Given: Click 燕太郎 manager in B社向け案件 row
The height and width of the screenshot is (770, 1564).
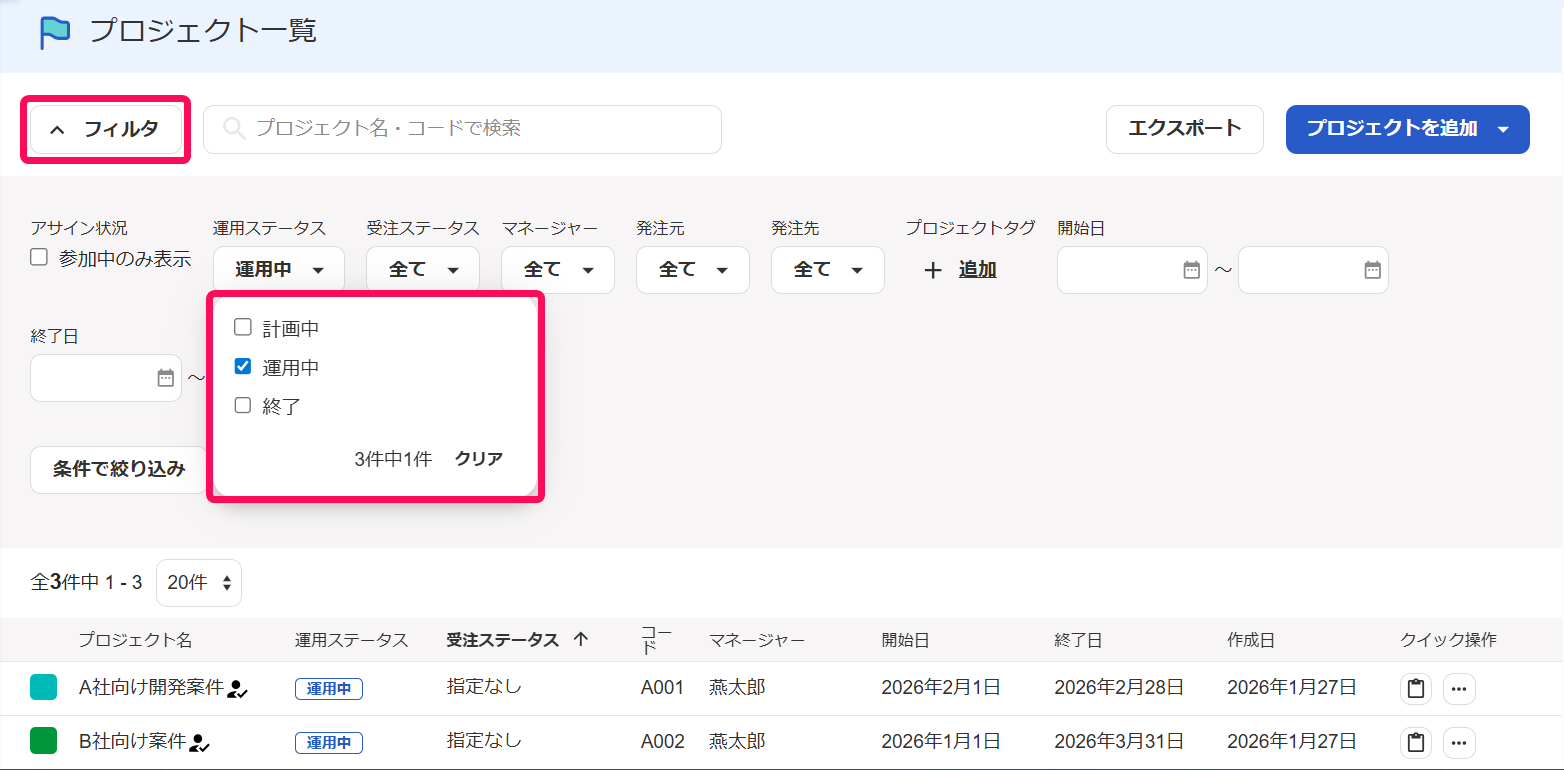Looking at the screenshot, I should click(738, 742).
